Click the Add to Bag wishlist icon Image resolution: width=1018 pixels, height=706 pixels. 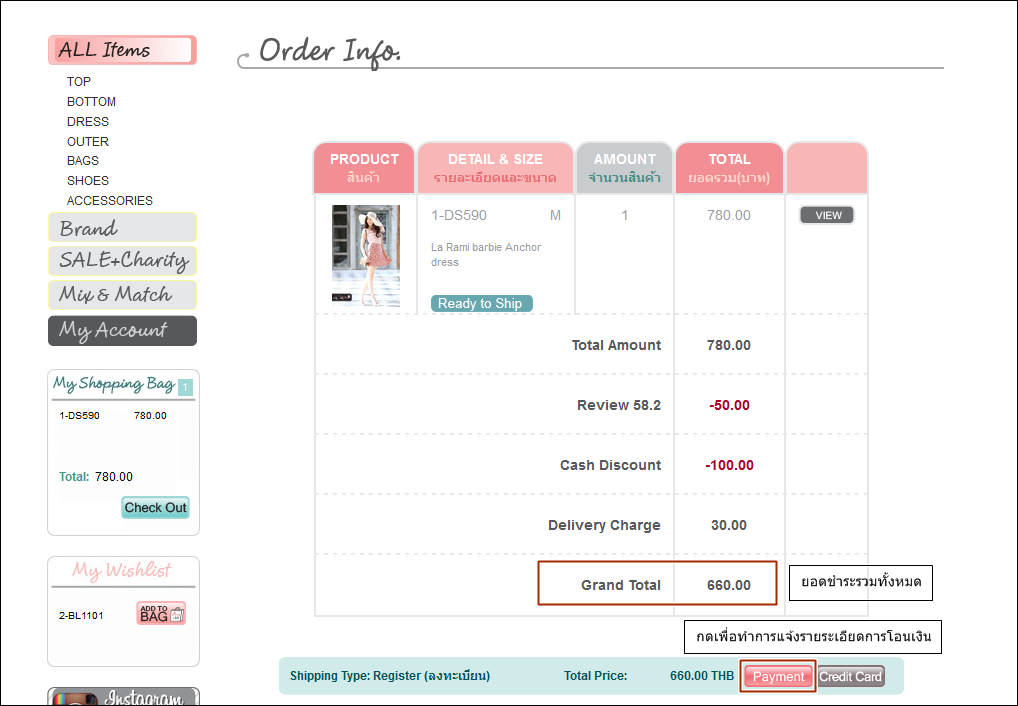161,614
